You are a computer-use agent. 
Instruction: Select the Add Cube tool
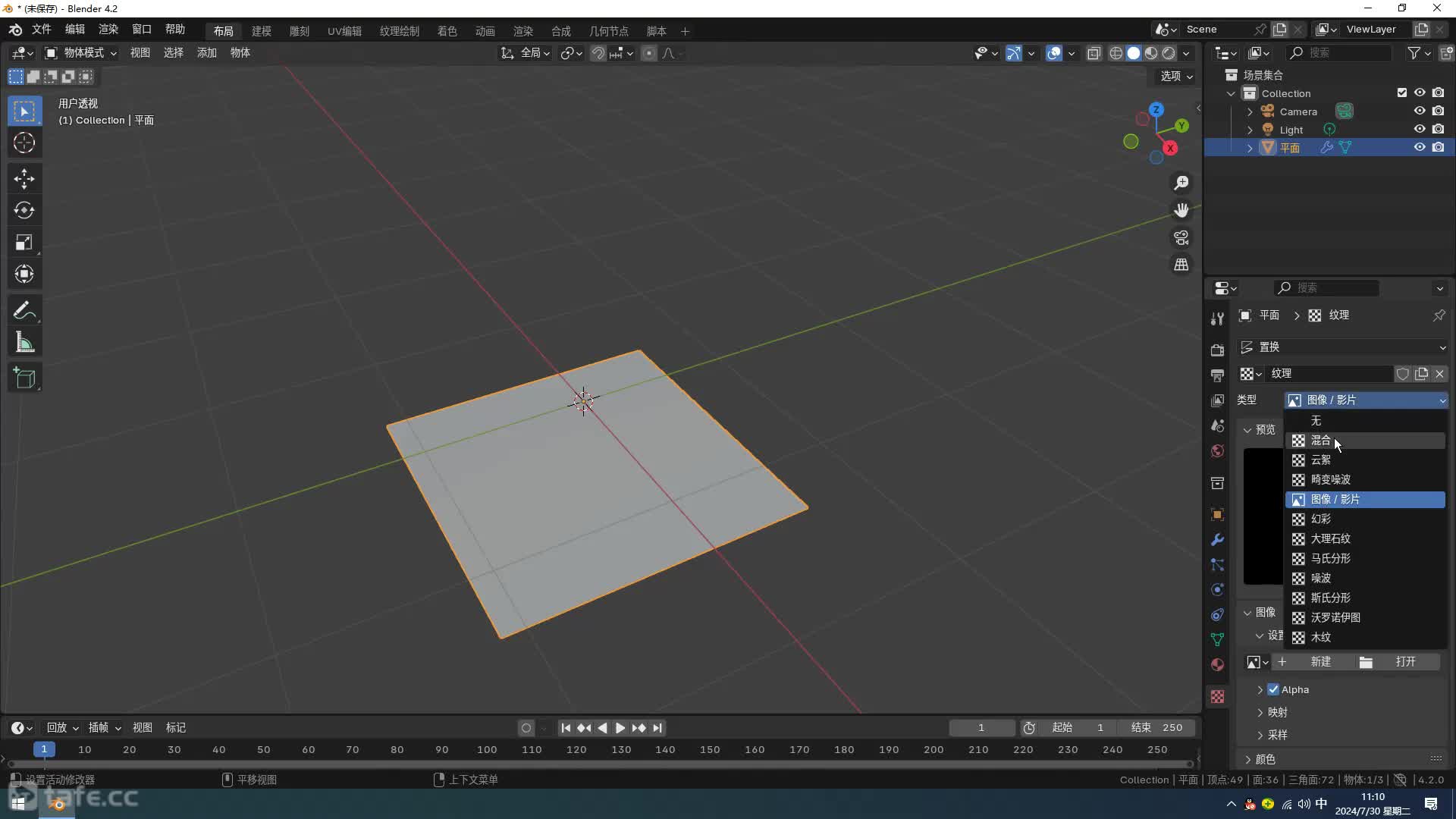point(24,378)
